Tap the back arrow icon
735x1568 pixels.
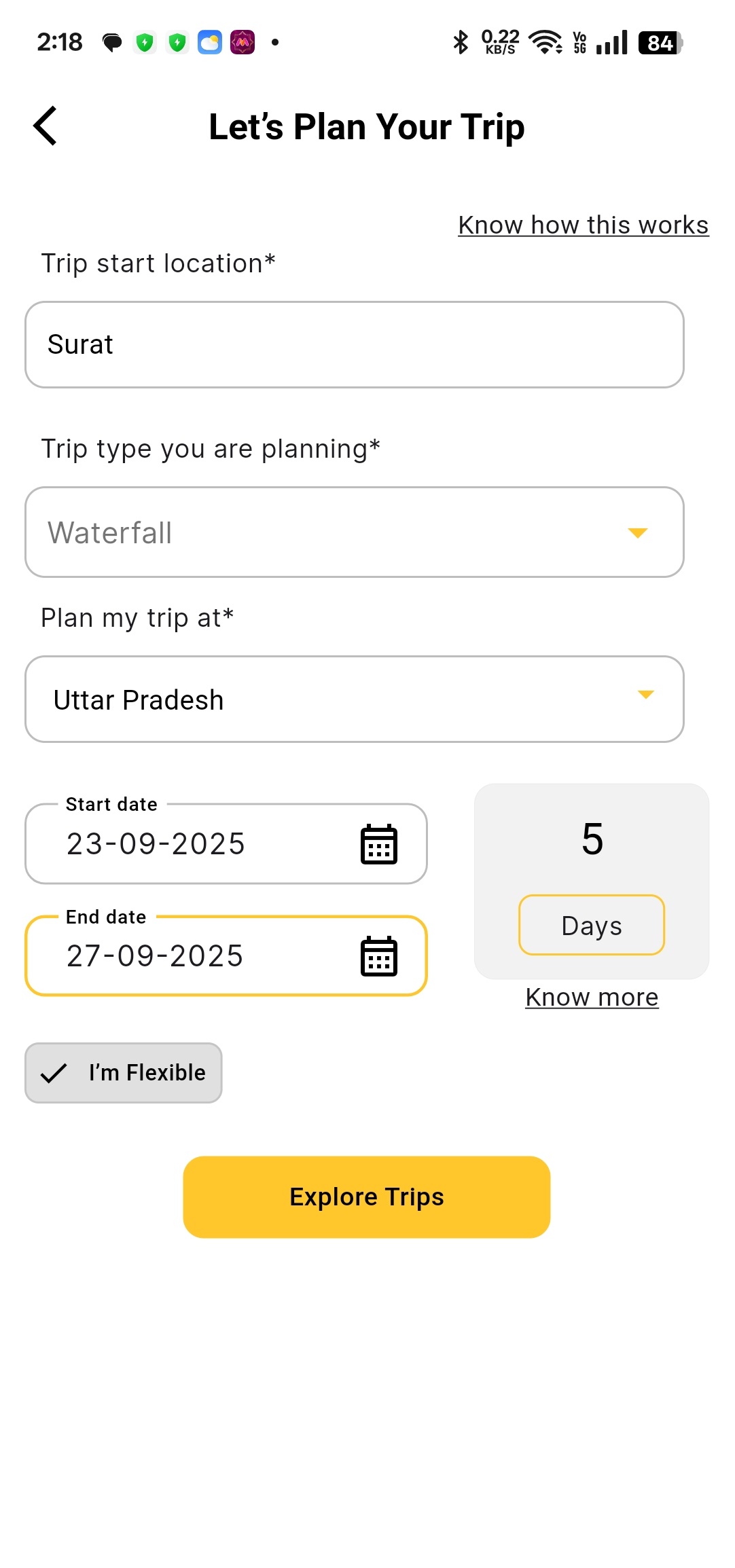pos(45,126)
